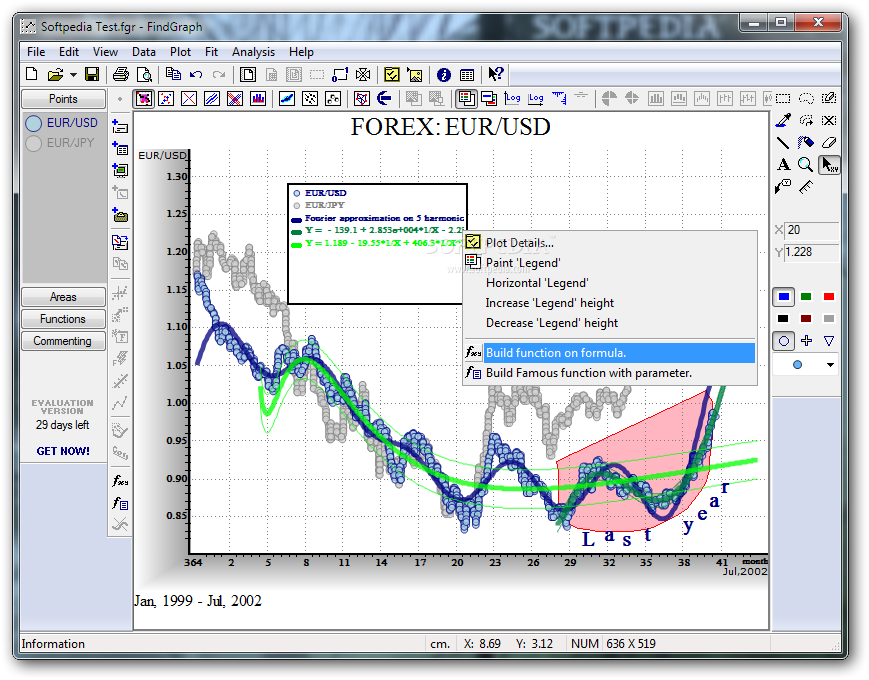Toggle logarithmic X axis button
Screen dimensions: 869x680
click(536, 98)
